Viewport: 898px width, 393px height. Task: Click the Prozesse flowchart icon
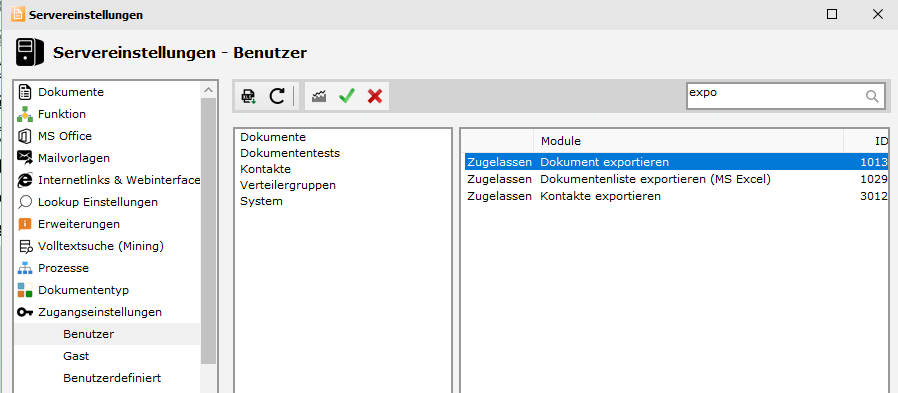25,268
